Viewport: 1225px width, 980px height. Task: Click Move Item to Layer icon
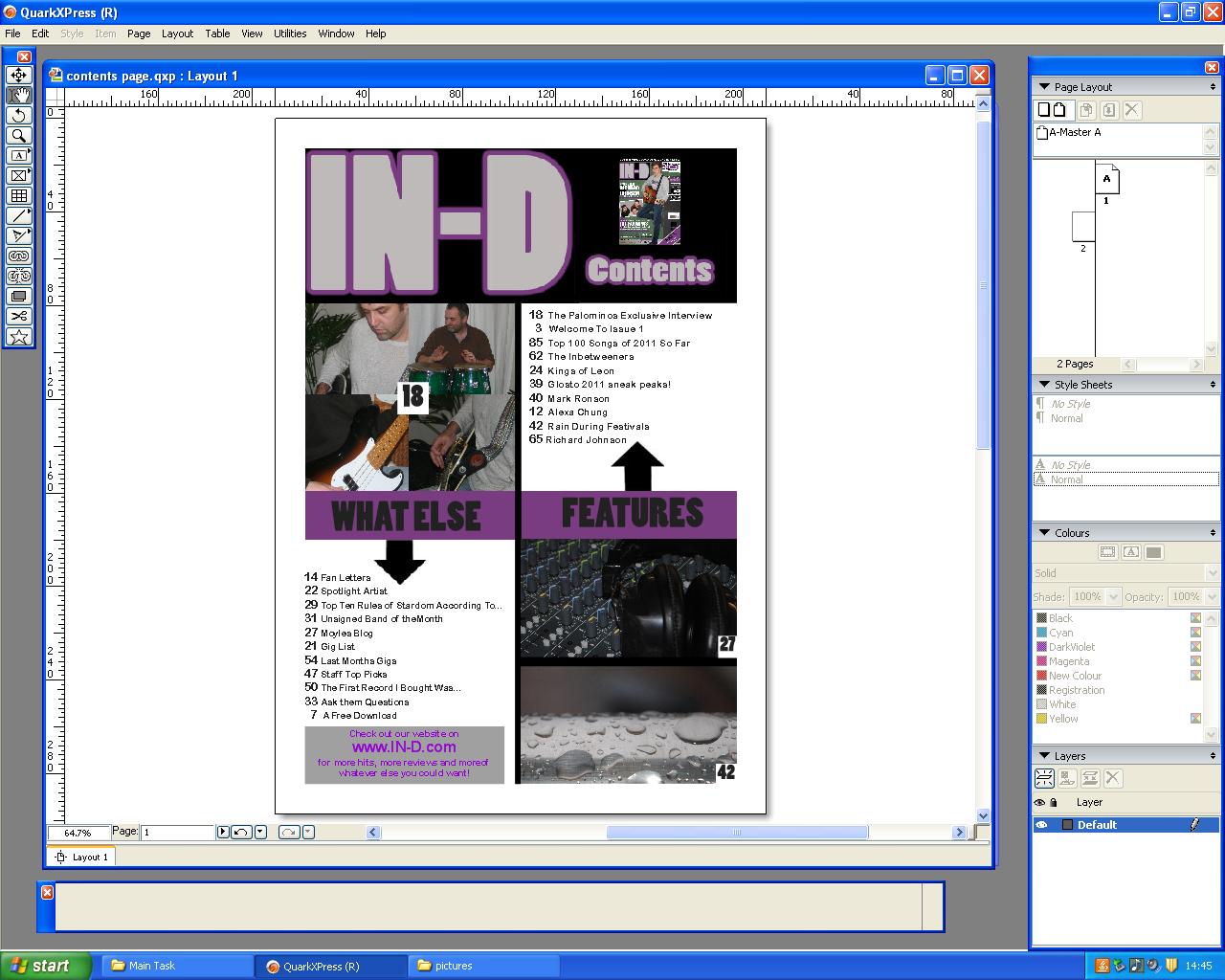(1067, 778)
